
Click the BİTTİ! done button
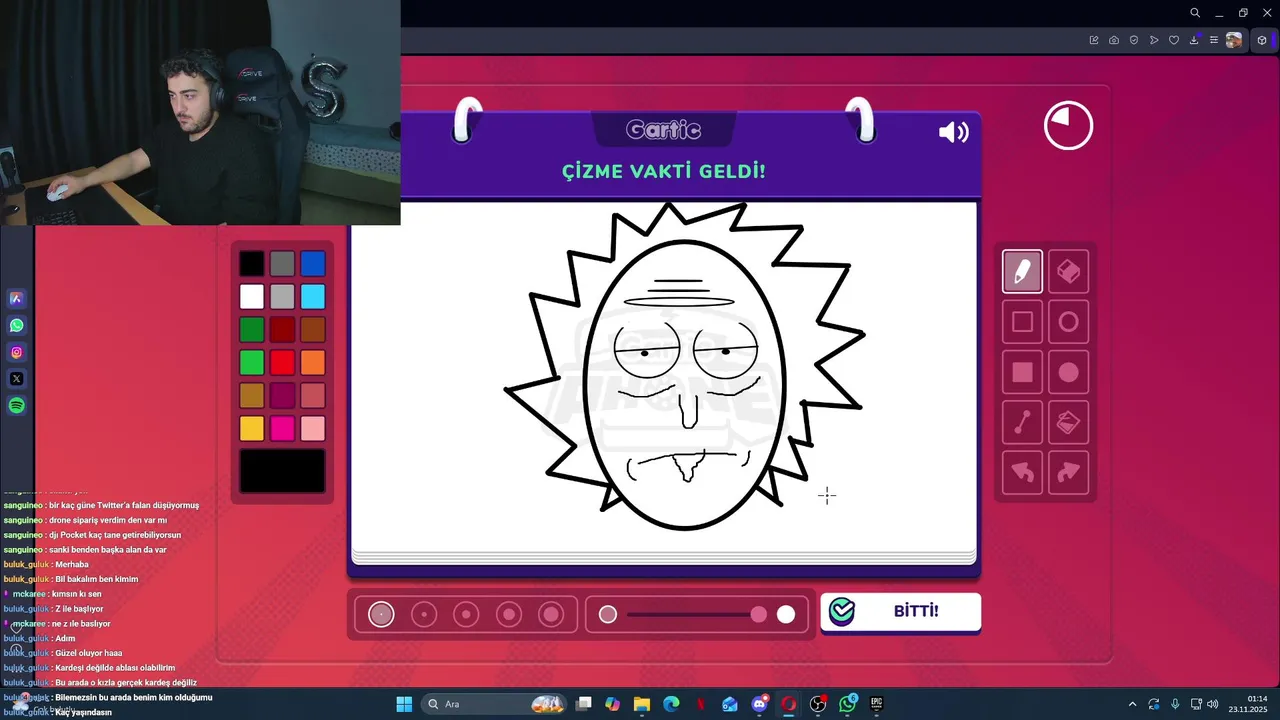900,612
